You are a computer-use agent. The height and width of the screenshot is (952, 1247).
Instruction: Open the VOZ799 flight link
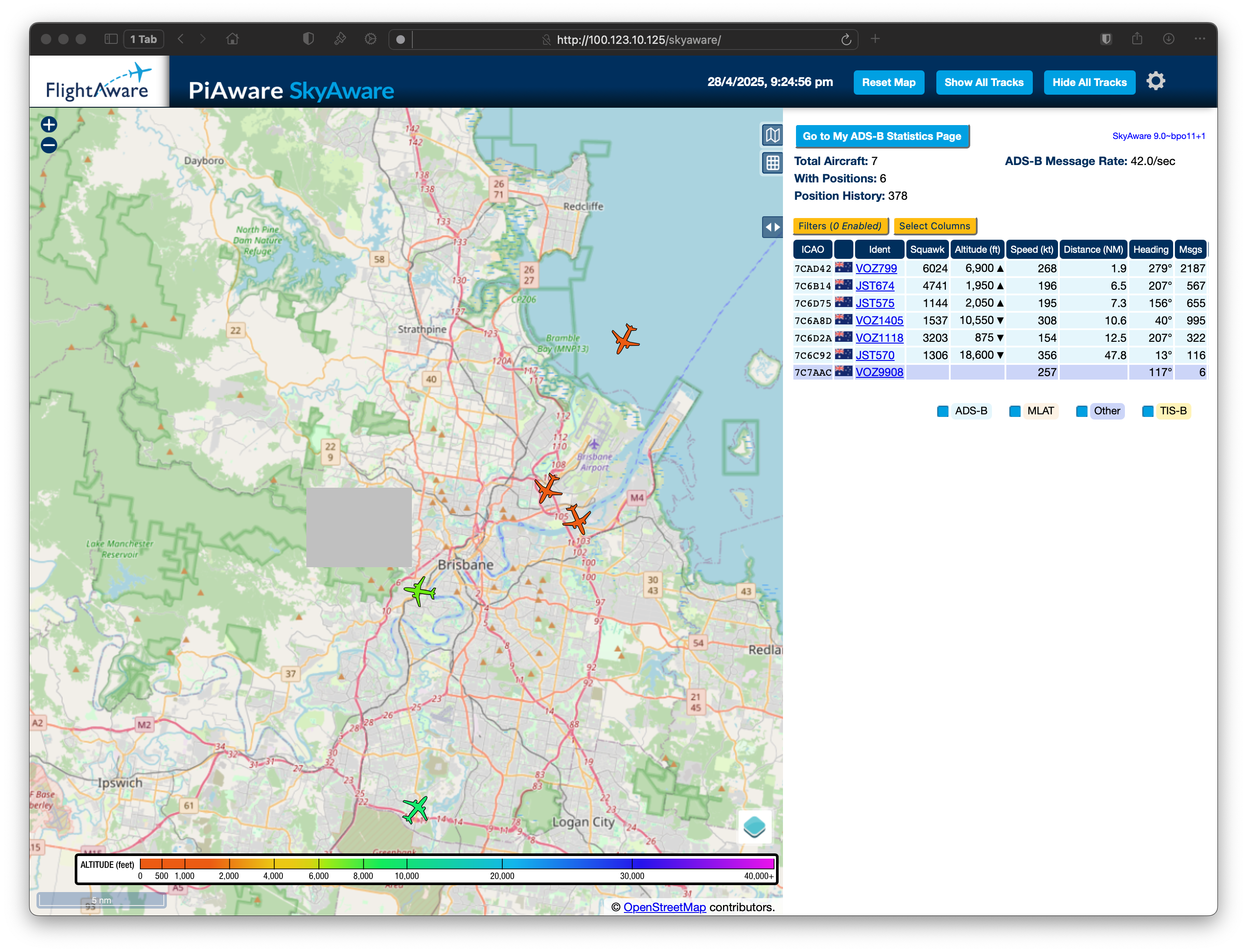[x=876, y=268]
